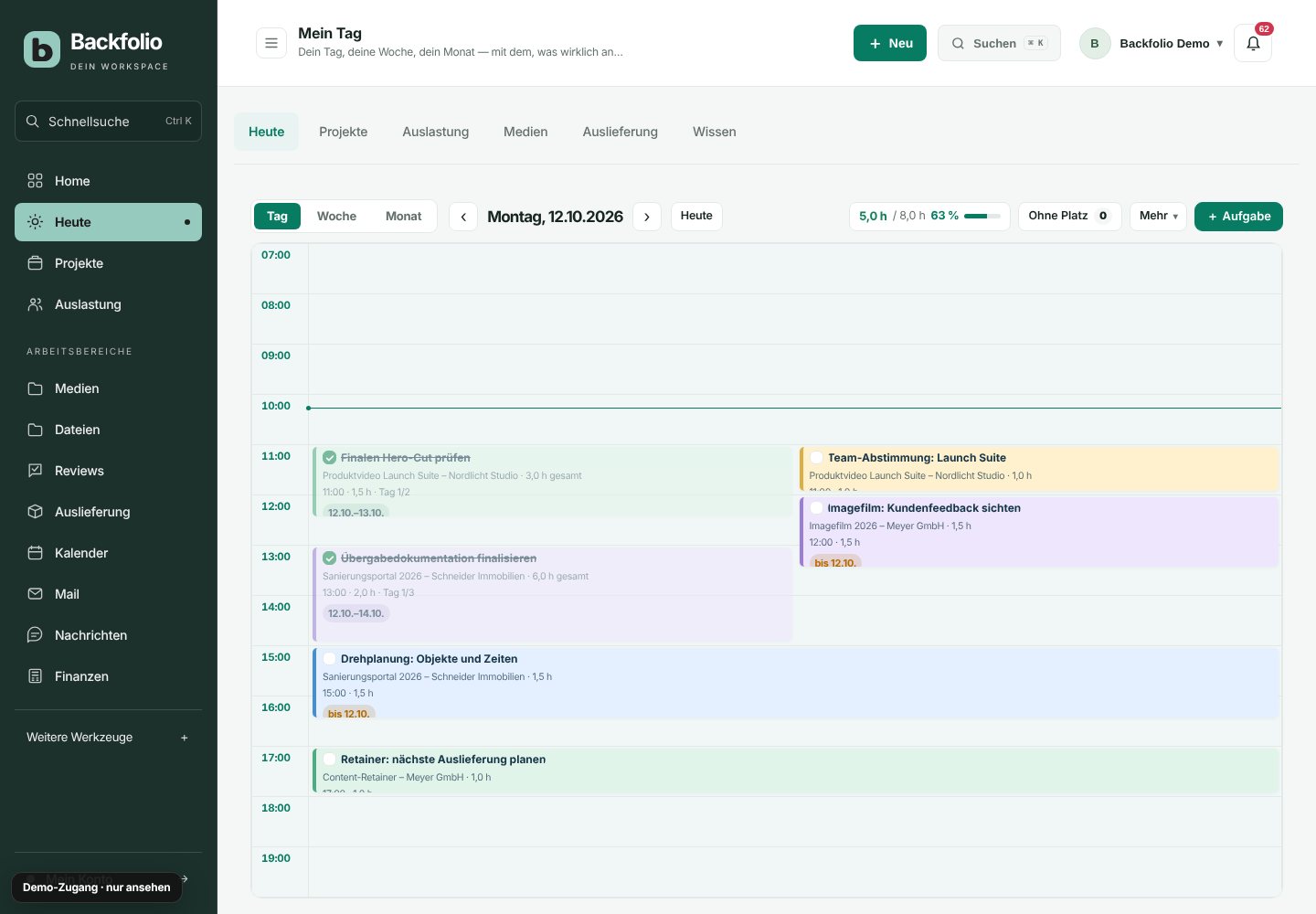Click the Mail envelope icon
The height and width of the screenshot is (914, 1316).
(36, 594)
